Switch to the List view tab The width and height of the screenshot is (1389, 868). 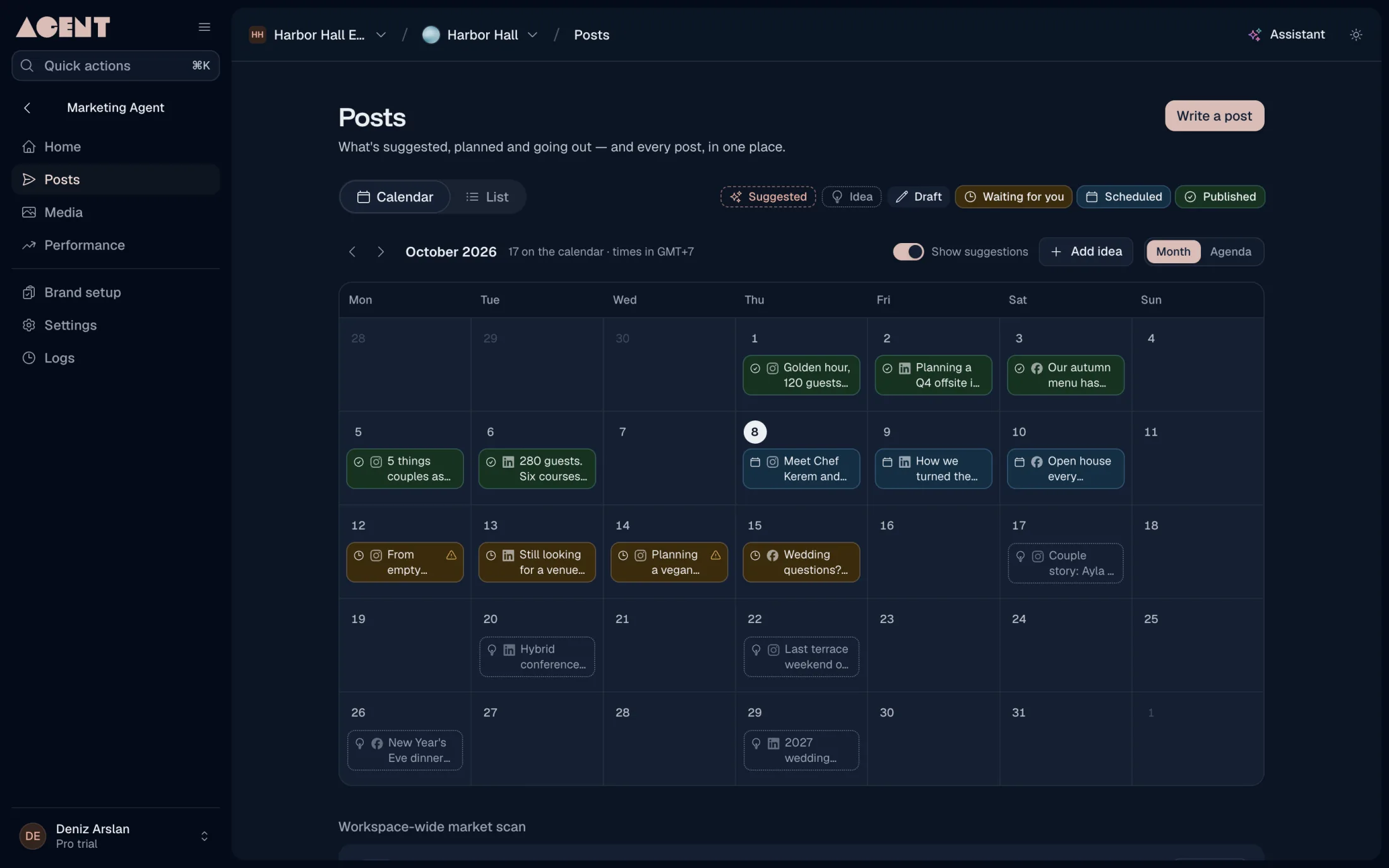pyautogui.click(x=487, y=197)
